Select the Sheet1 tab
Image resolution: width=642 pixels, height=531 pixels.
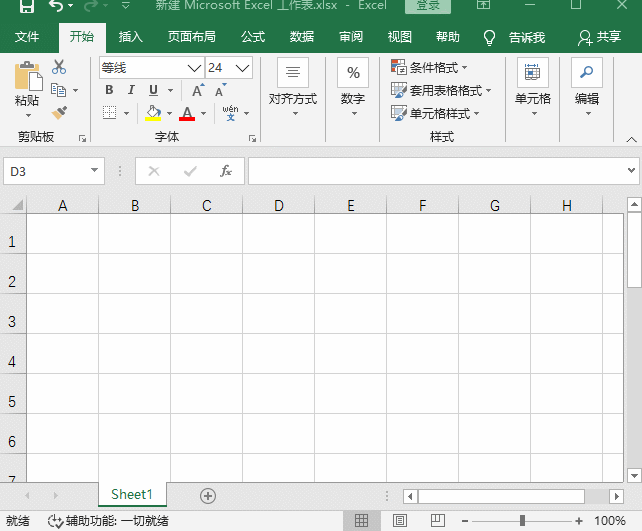pos(132,495)
